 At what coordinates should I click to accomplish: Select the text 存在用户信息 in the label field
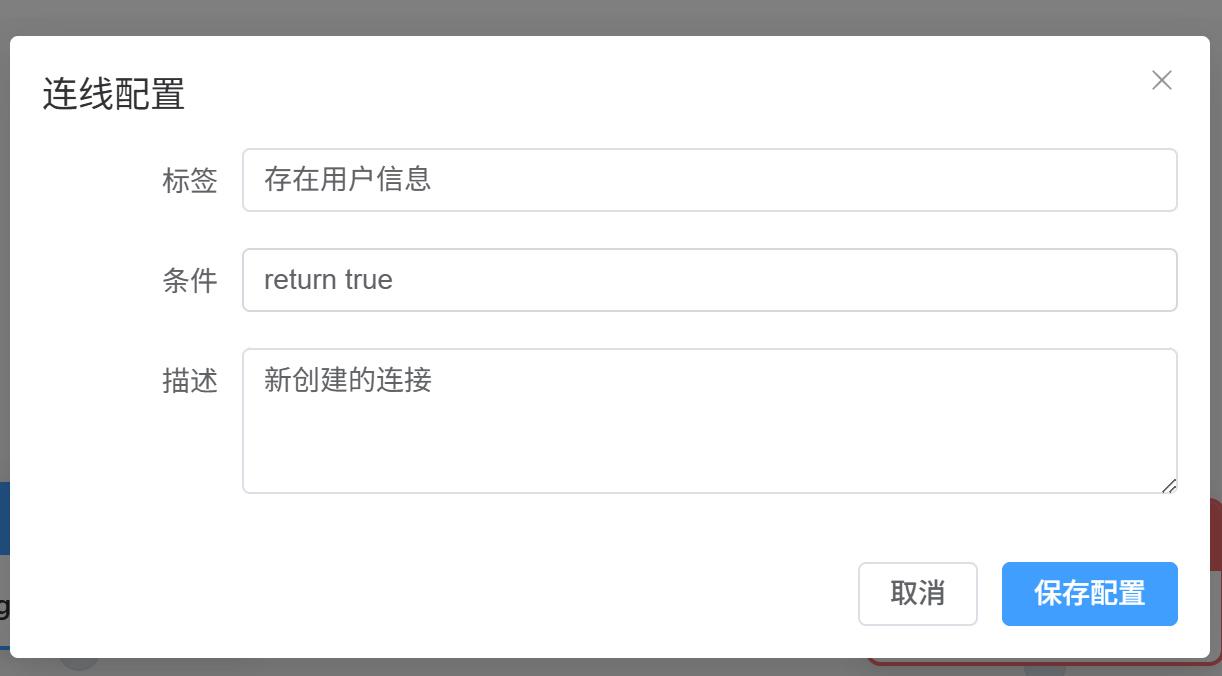tap(345, 180)
